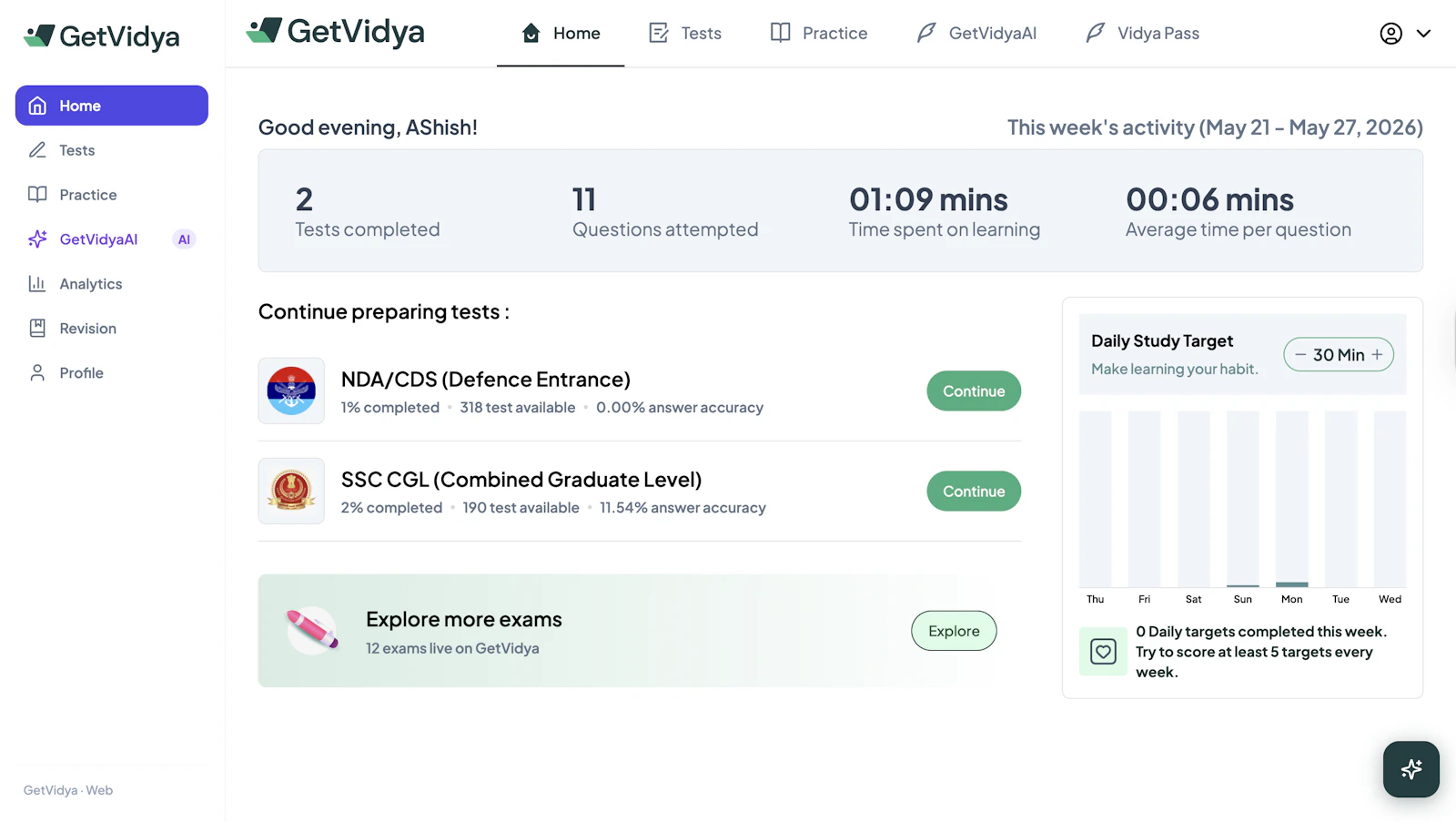The width and height of the screenshot is (1456, 822).
Task: Click the Practice book icon in the sidebar
Action: 37,195
